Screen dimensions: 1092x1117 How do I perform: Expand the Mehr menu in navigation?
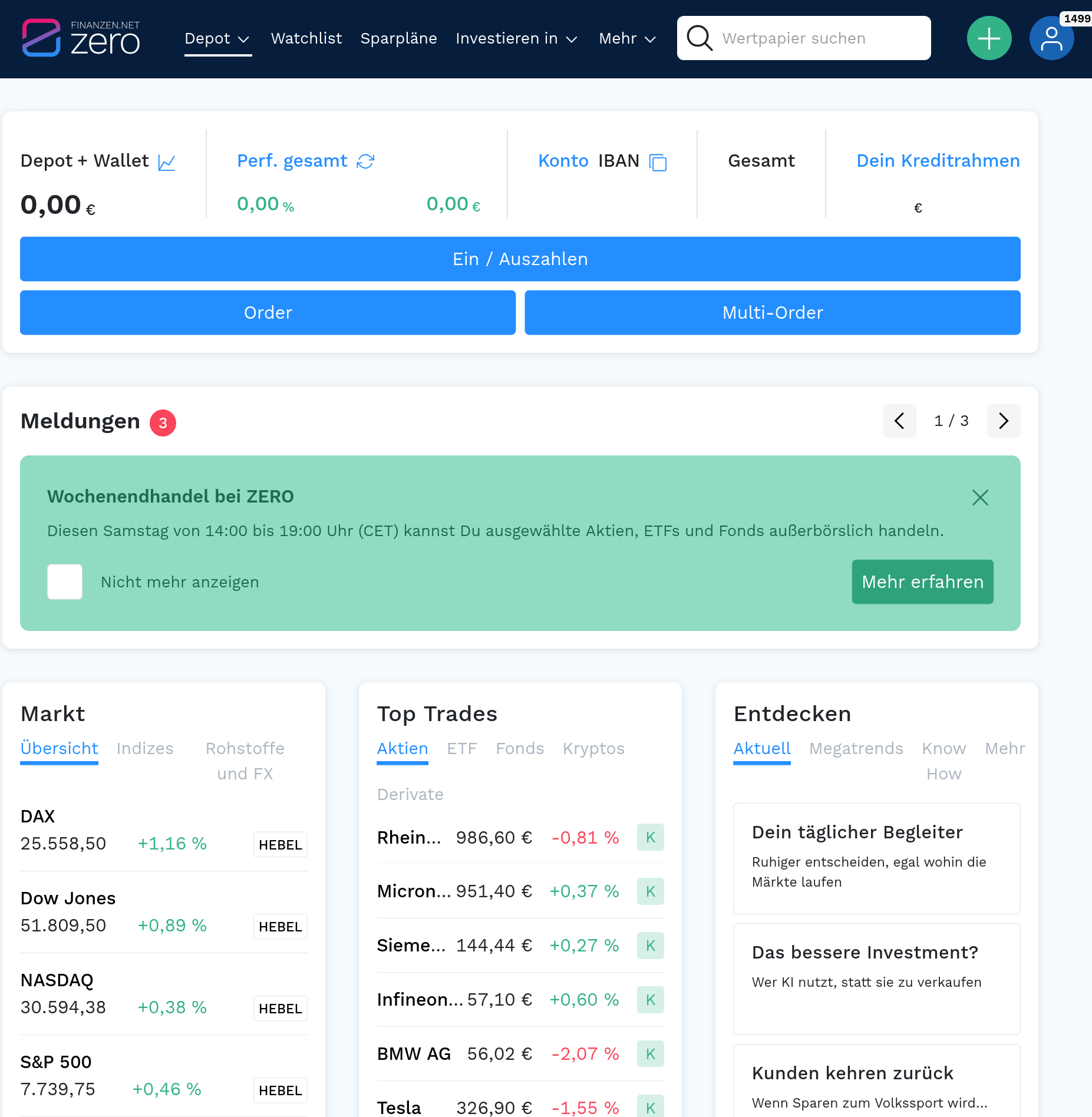pos(627,39)
